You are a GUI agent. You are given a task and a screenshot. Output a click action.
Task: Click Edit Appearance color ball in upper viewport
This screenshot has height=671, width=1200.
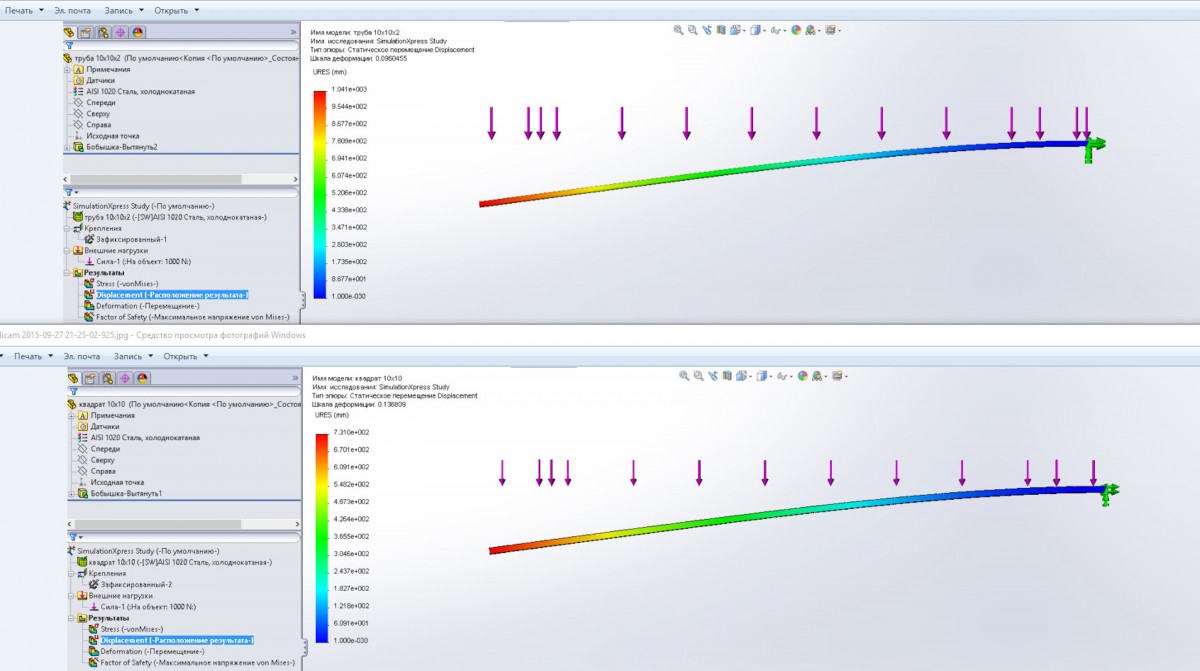pos(797,30)
